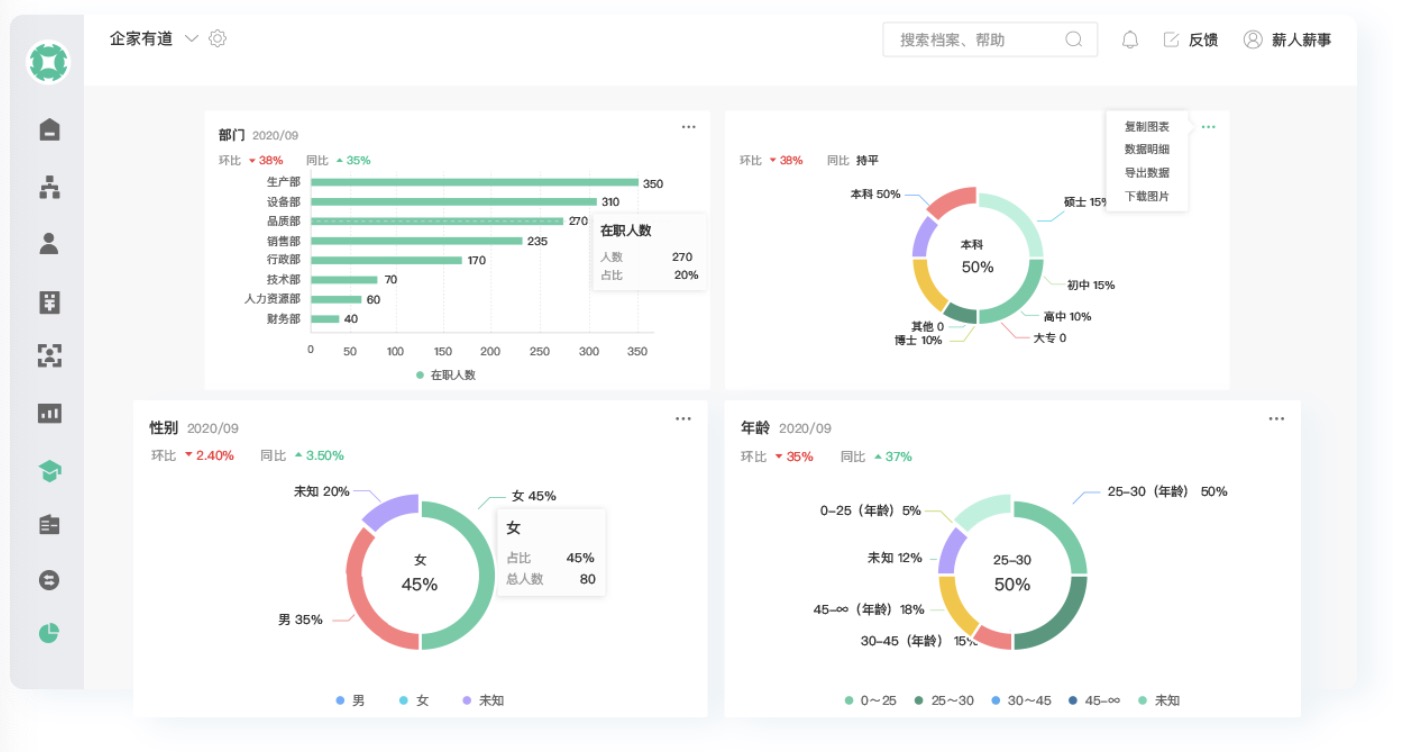
Task: Open the more menu on 年龄 chart
Action: coord(1277,419)
